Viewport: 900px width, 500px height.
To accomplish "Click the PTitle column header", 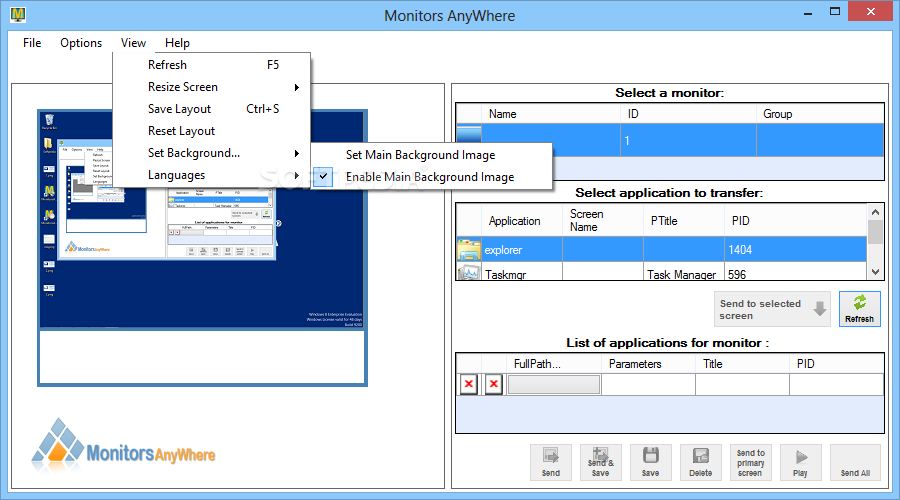I will (684, 220).
